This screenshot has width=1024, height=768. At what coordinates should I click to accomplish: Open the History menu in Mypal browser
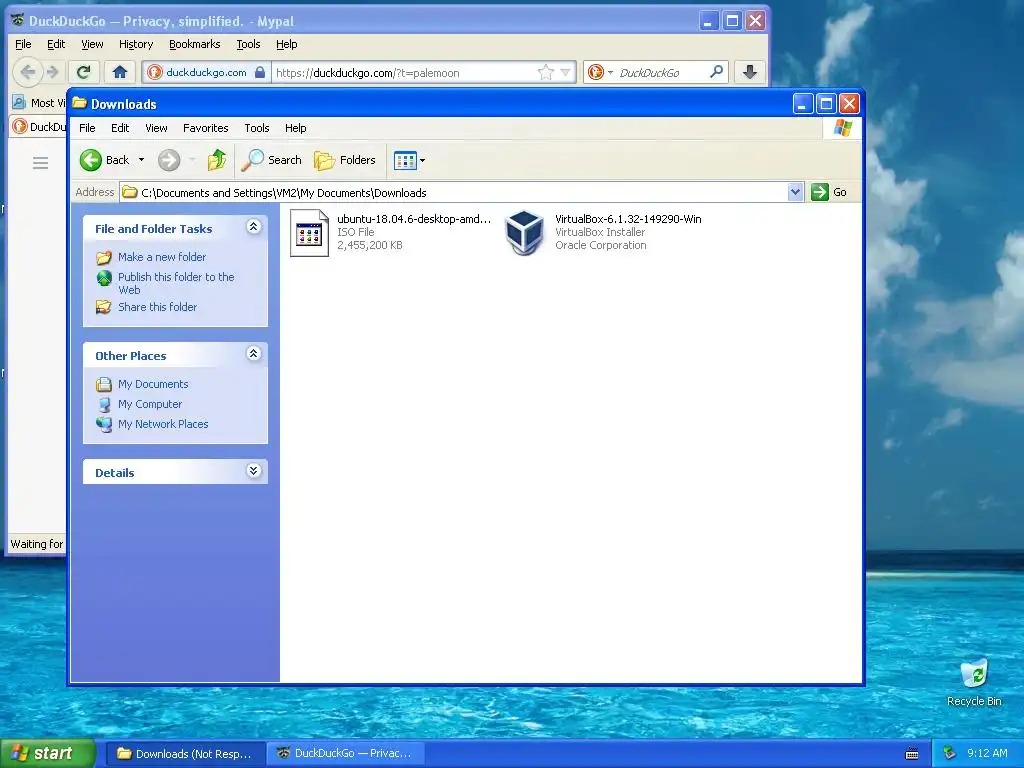tap(136, 44)
